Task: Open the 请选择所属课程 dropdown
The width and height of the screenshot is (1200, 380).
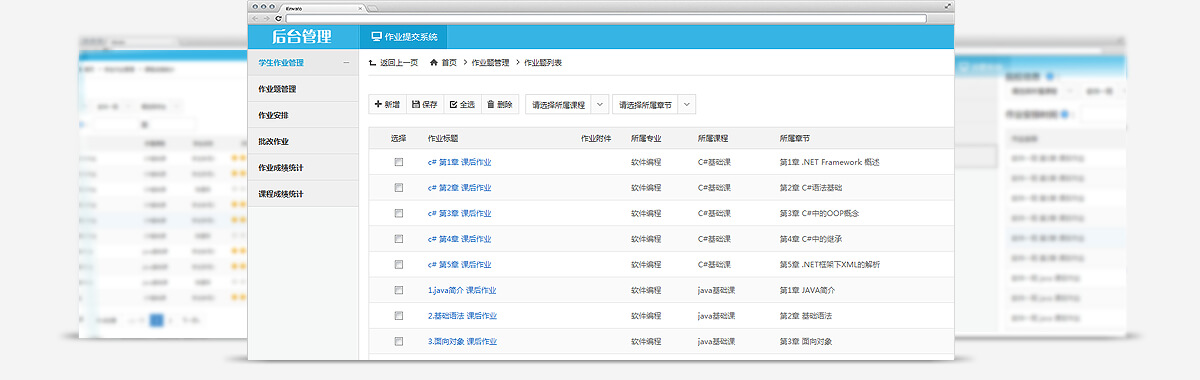Action: (567, 104)
